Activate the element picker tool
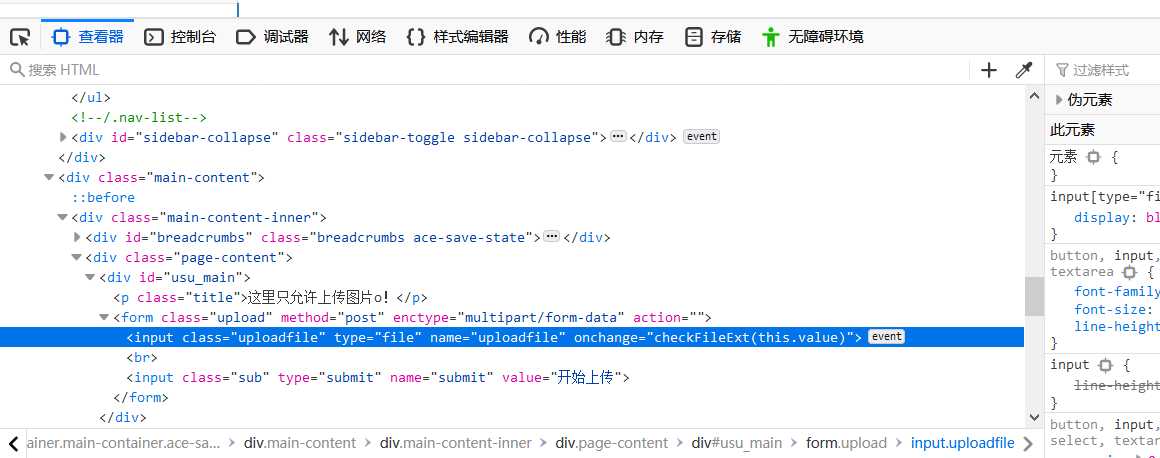The width and height of the screenshot is (1160, 458). (x=20, y=37)
